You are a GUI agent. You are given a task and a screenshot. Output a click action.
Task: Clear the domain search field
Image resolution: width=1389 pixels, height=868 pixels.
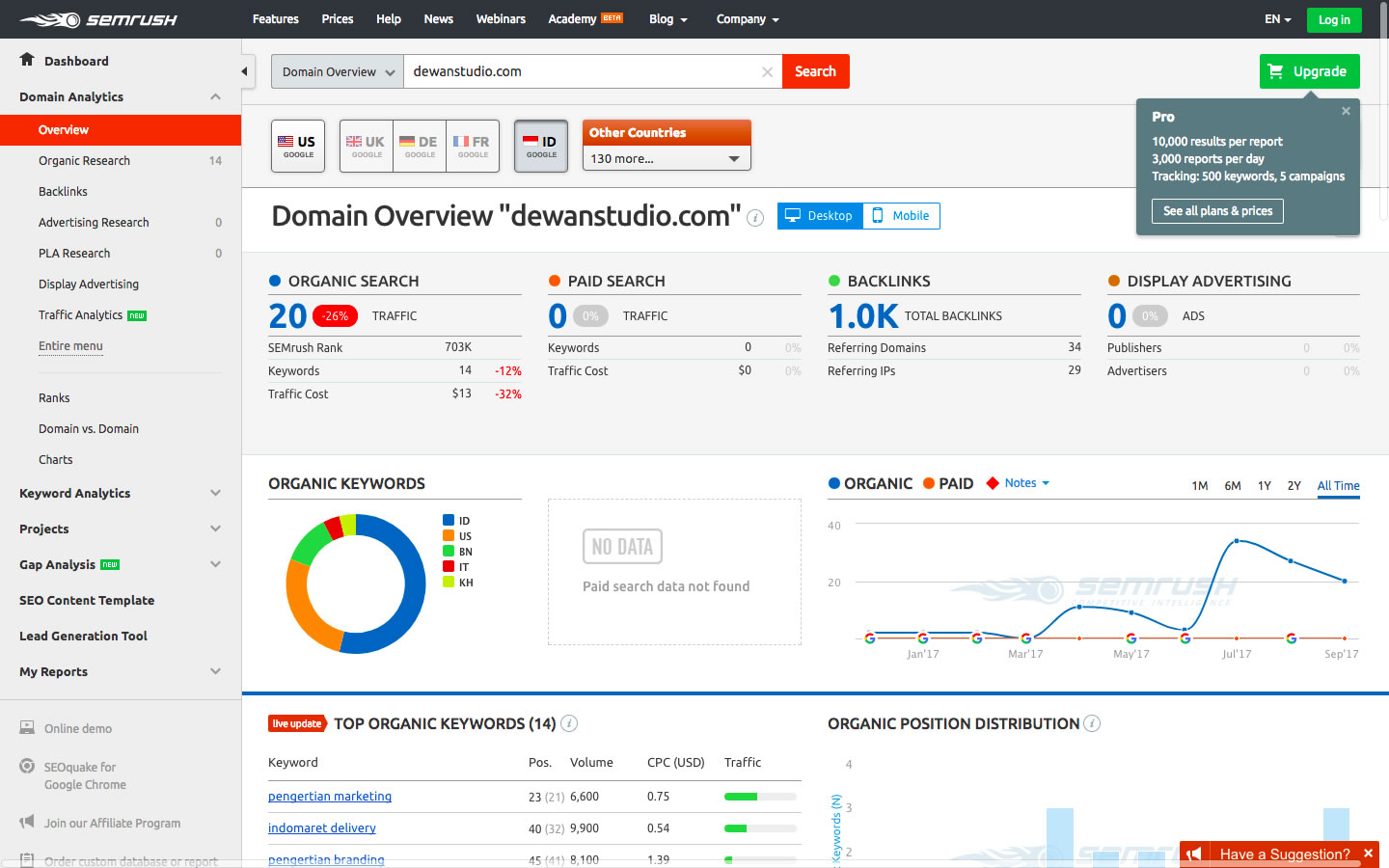[767, 72]
